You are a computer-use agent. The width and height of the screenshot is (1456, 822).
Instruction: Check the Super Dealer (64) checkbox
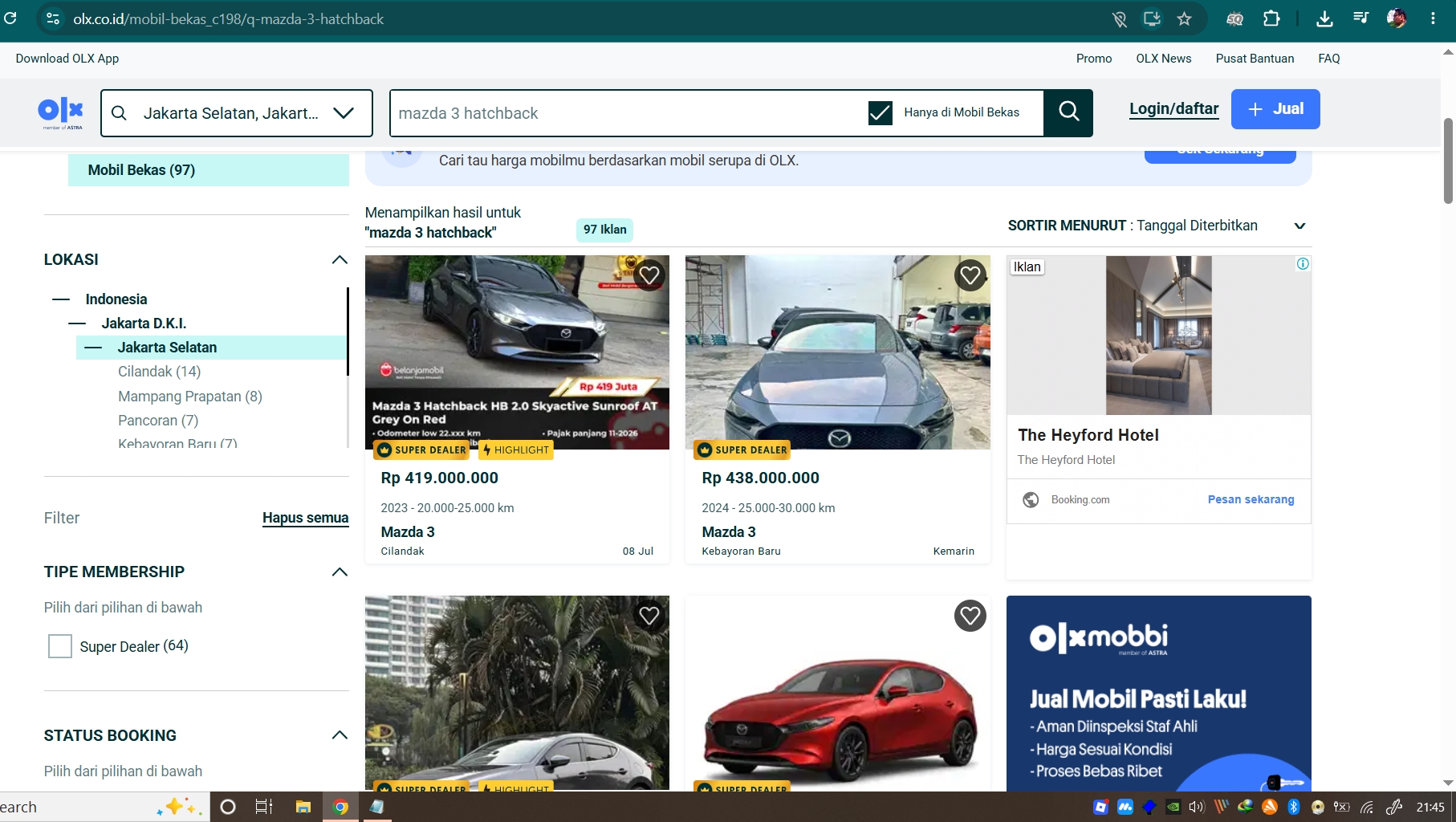[60, 646]
